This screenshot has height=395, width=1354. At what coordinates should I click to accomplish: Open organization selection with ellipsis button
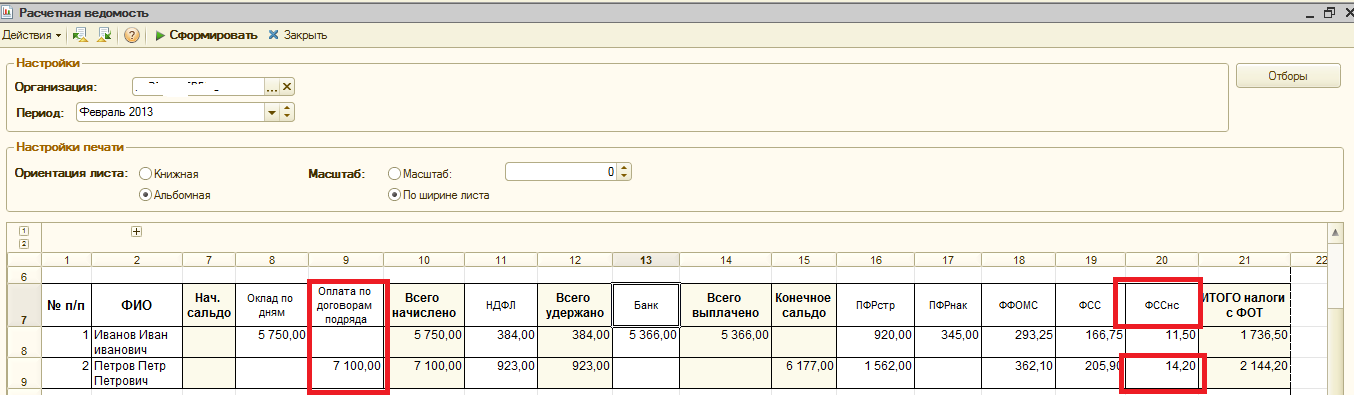click(x=271, y=87)
